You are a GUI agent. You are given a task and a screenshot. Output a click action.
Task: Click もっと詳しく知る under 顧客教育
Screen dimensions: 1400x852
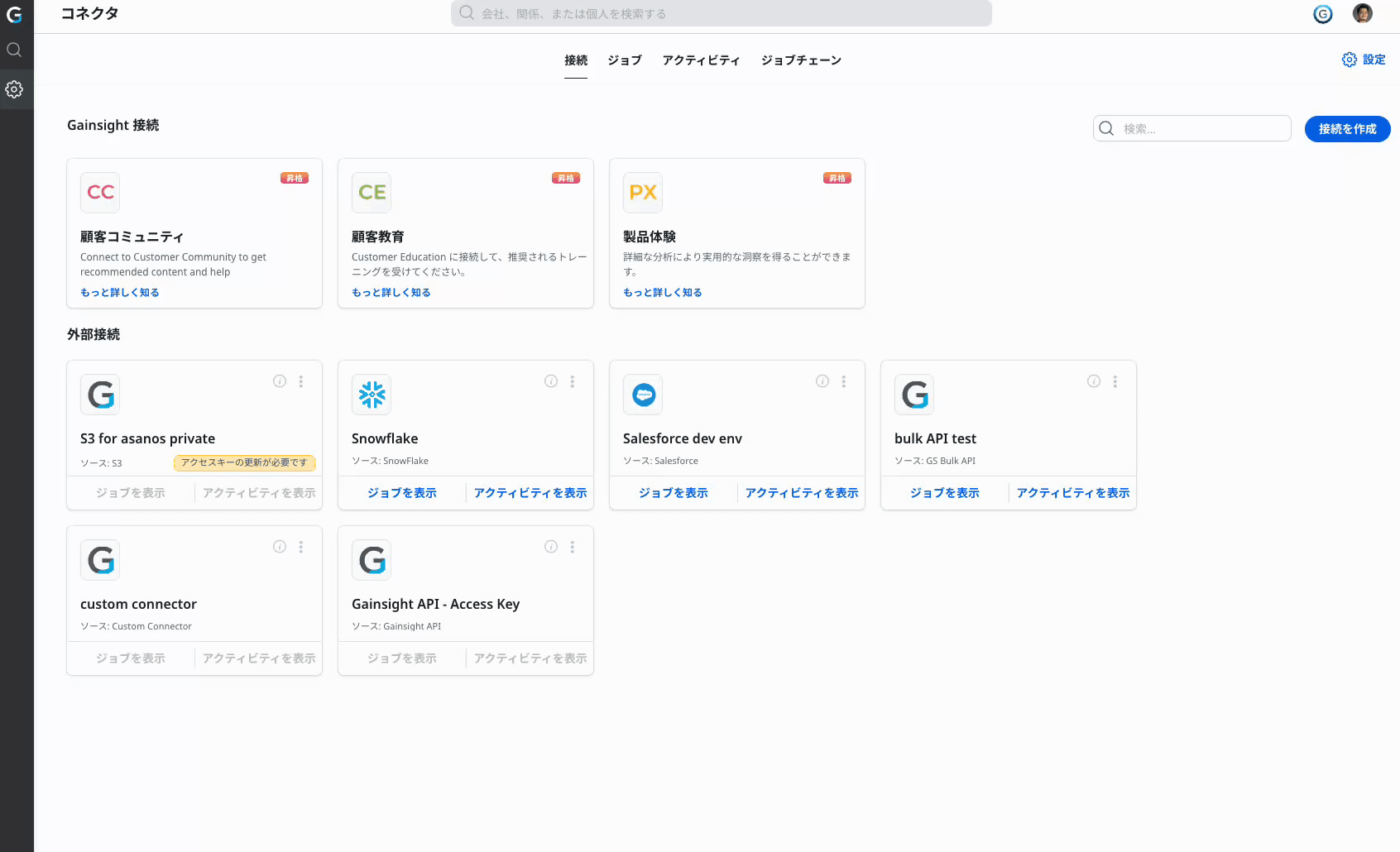tap(391, 293)
